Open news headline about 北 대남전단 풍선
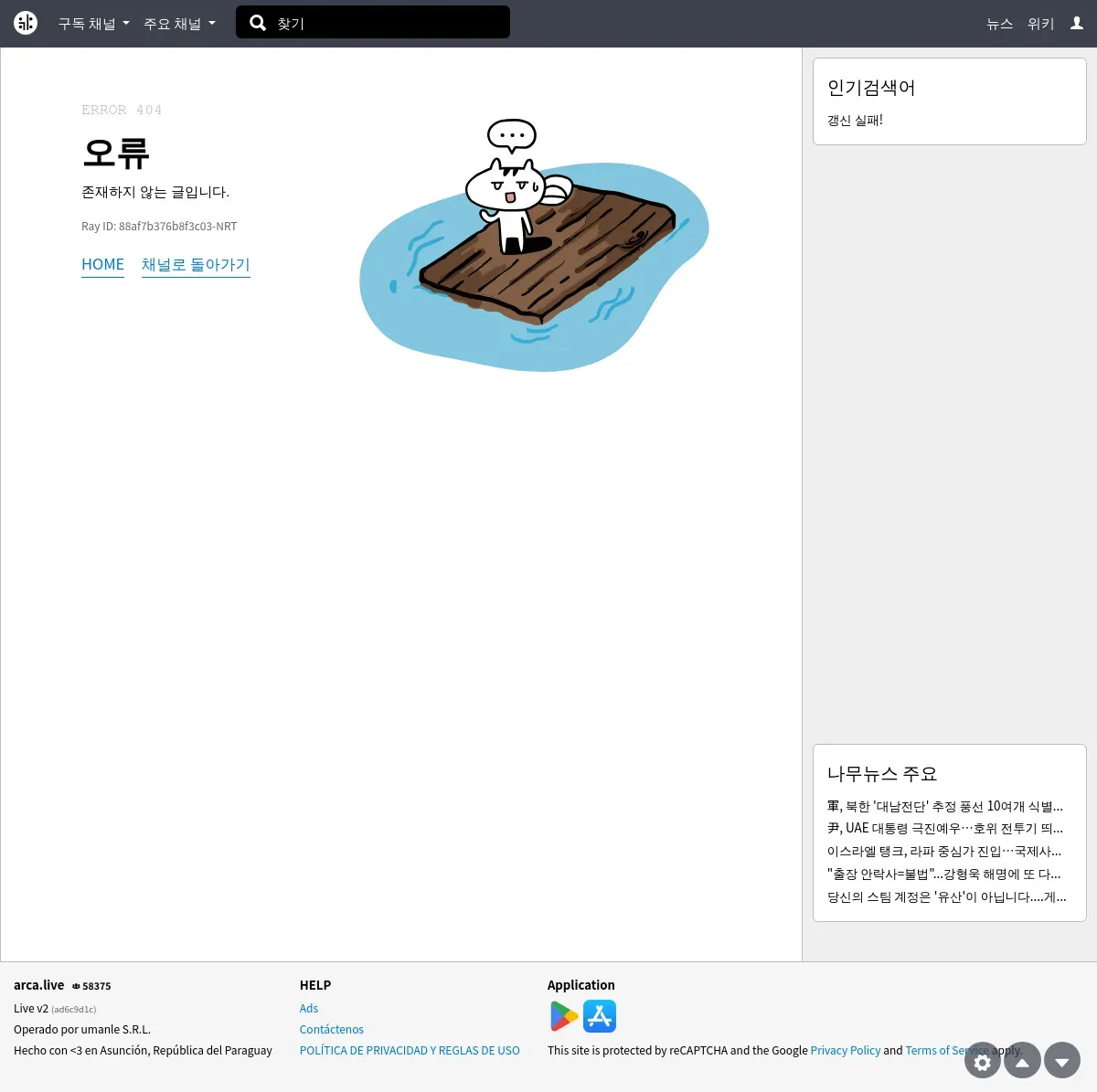The height and width of the screenshot is (1092, 1097). click(x=945, y=806)
